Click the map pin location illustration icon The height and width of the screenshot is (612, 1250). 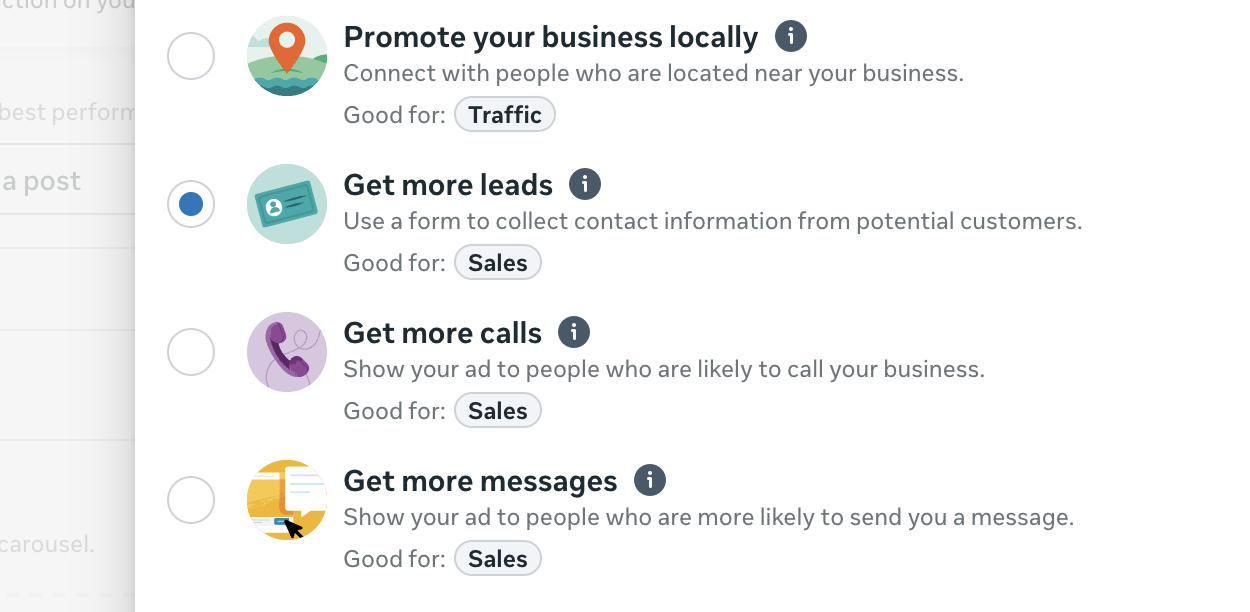click(287, 56)
